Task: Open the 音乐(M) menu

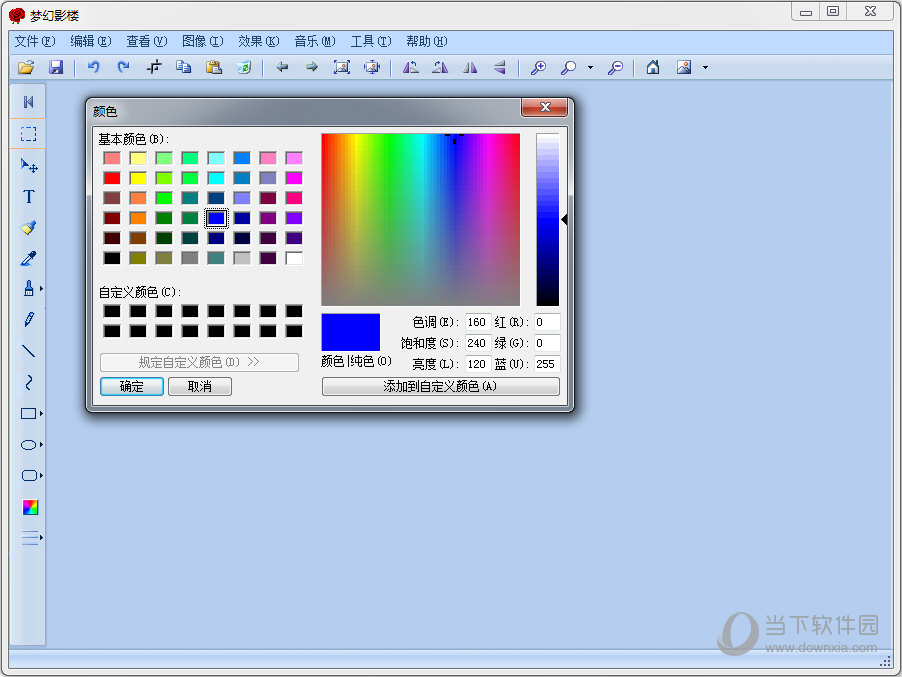Action: pos(314,41)
